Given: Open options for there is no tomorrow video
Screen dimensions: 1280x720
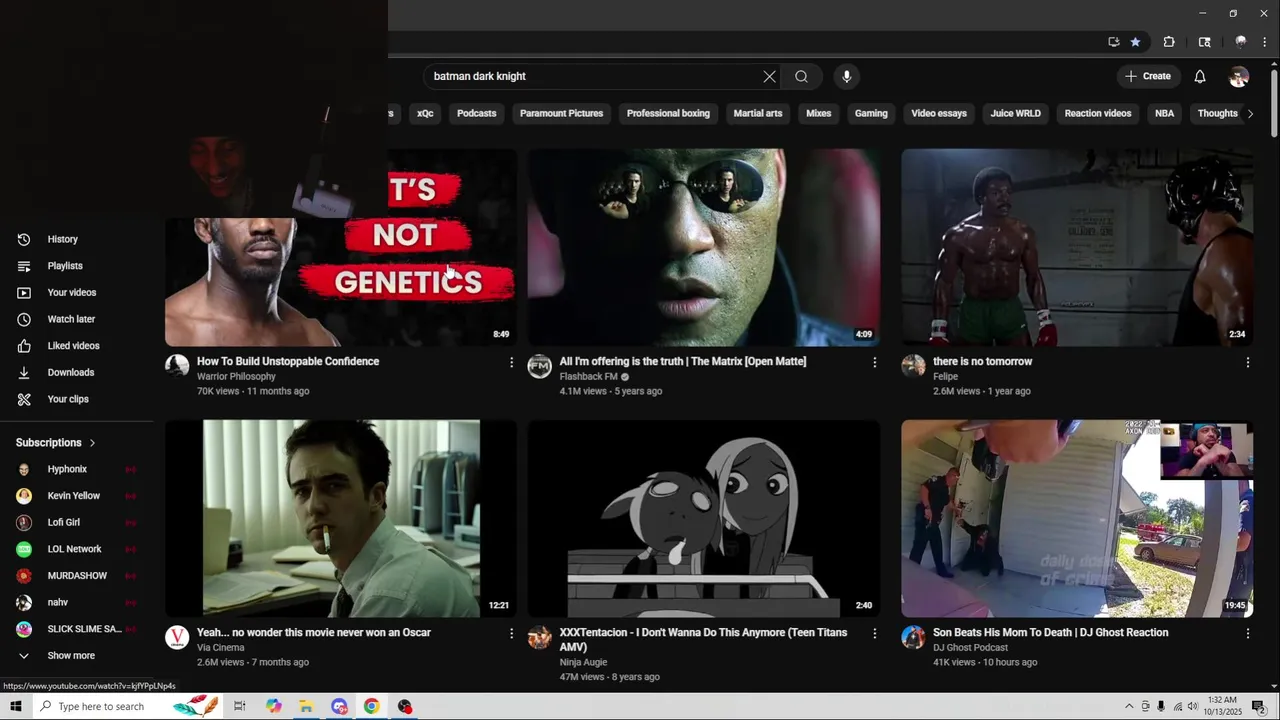Looking at the screenshot, I should pyautogui.click(x=1247, y=362).
